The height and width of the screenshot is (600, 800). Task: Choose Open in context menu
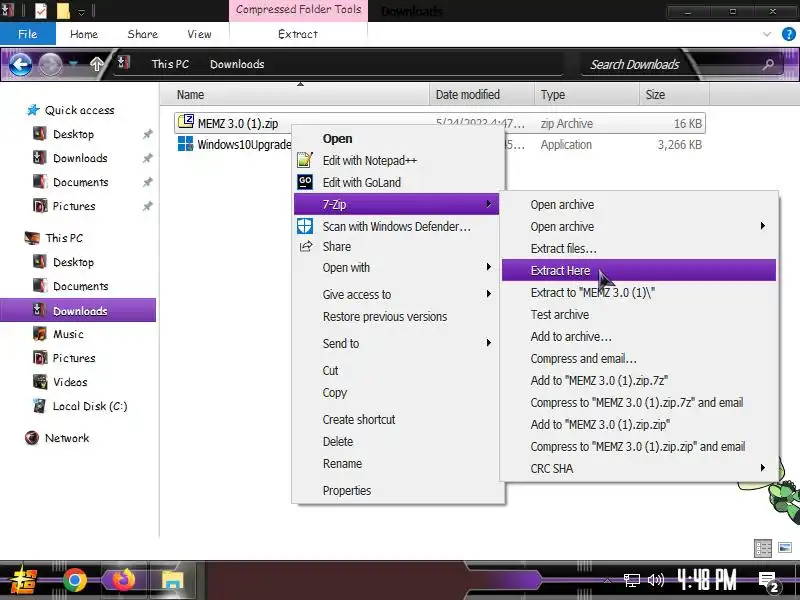pos(337,139)
